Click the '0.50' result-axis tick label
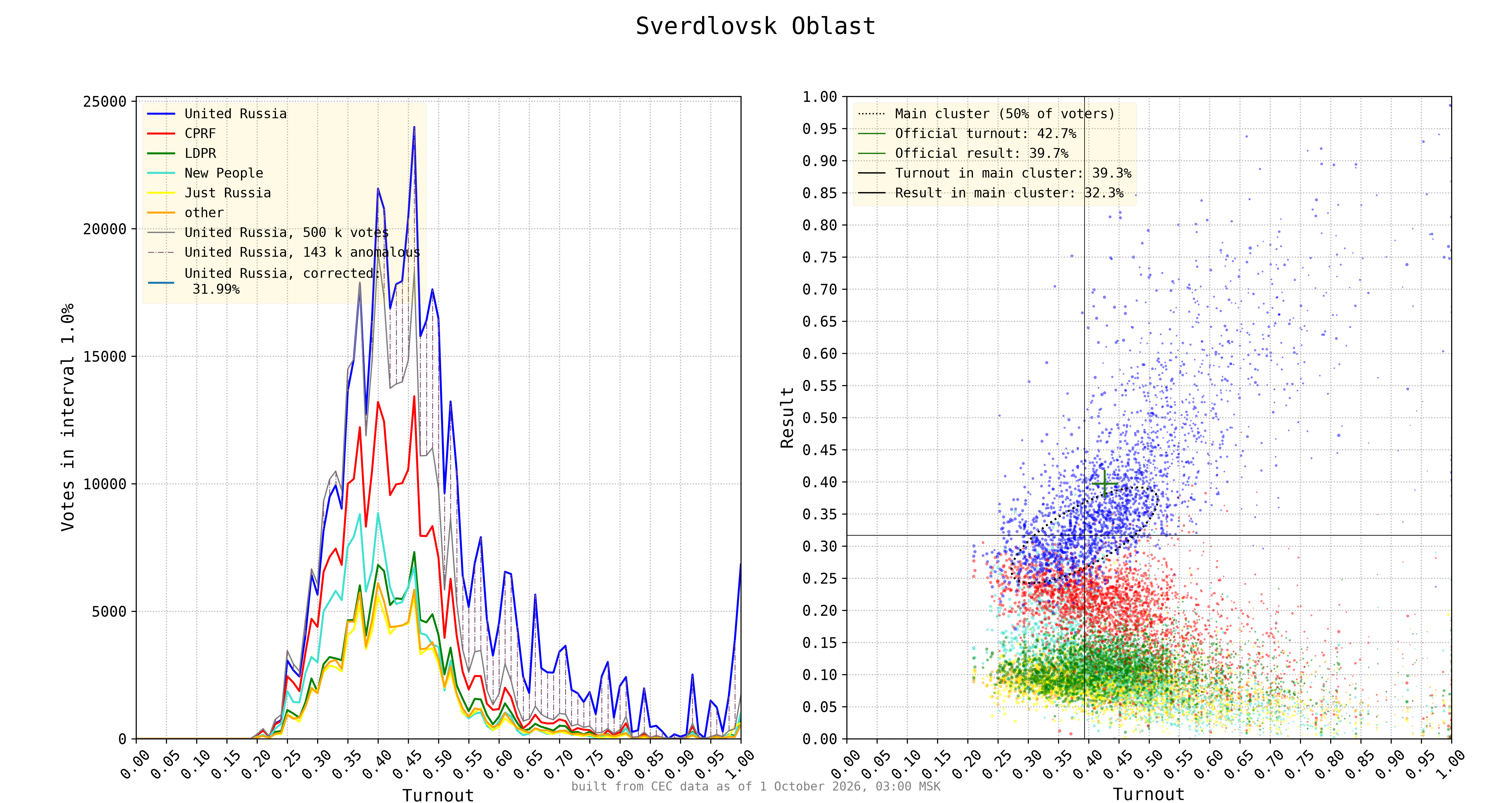This screenshot has width=1512, height=803. [x=819, y=417]
